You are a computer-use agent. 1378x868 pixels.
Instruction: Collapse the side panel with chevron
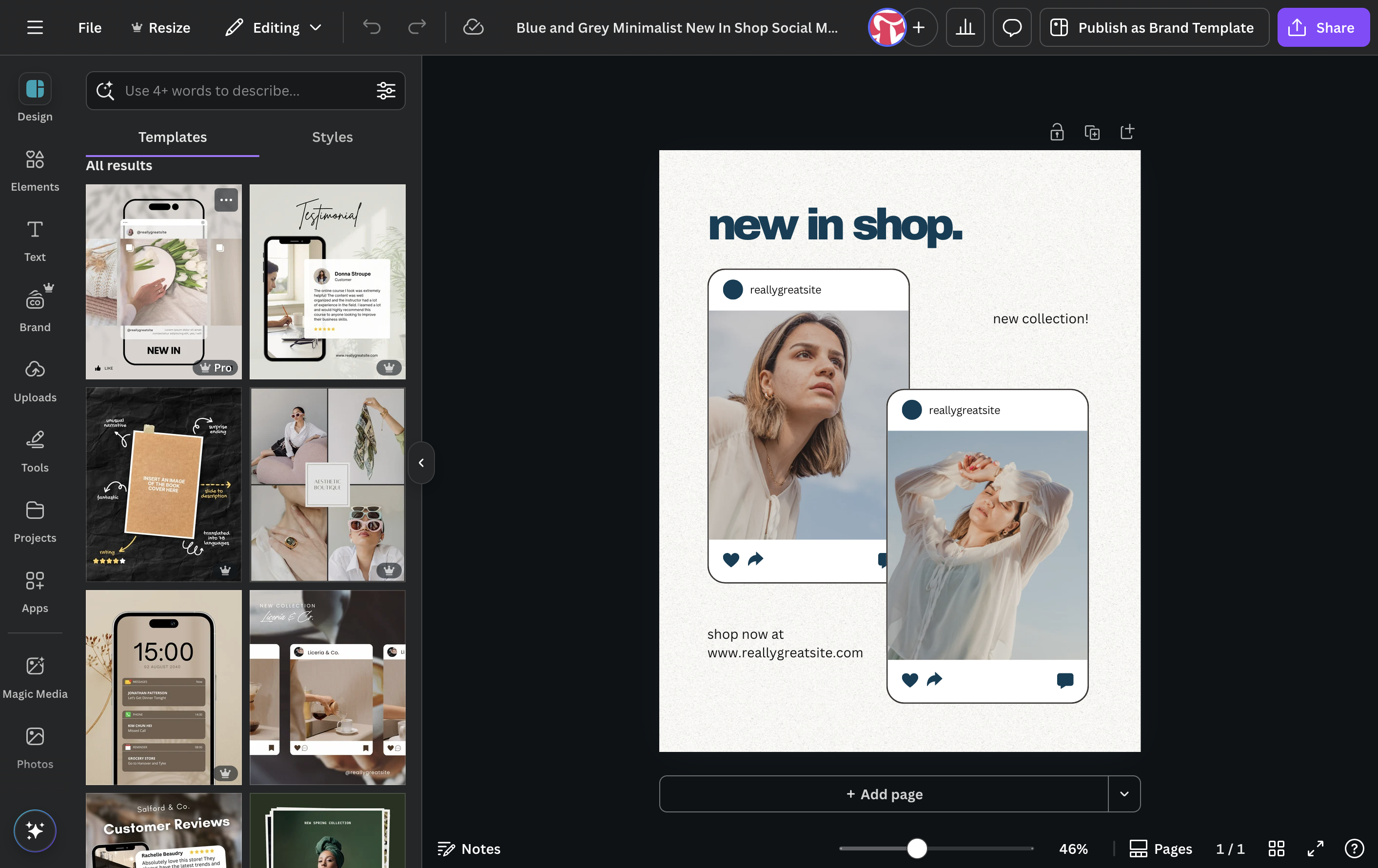(x=421, y=462)
